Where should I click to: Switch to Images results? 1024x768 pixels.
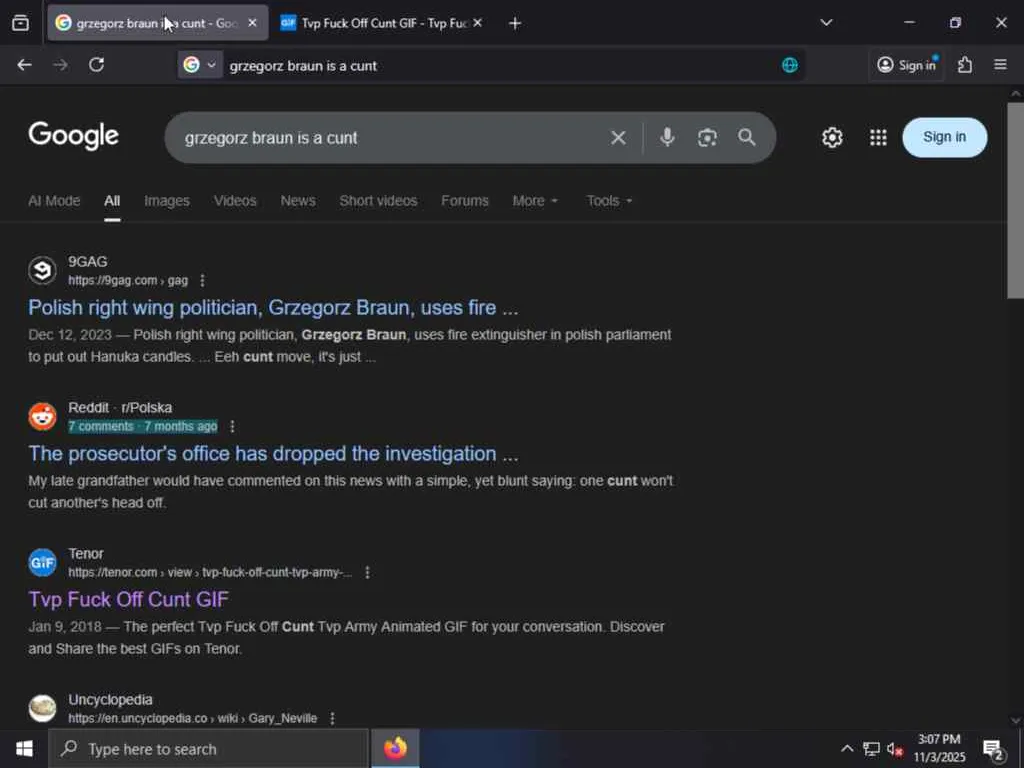tap(167, 201)
